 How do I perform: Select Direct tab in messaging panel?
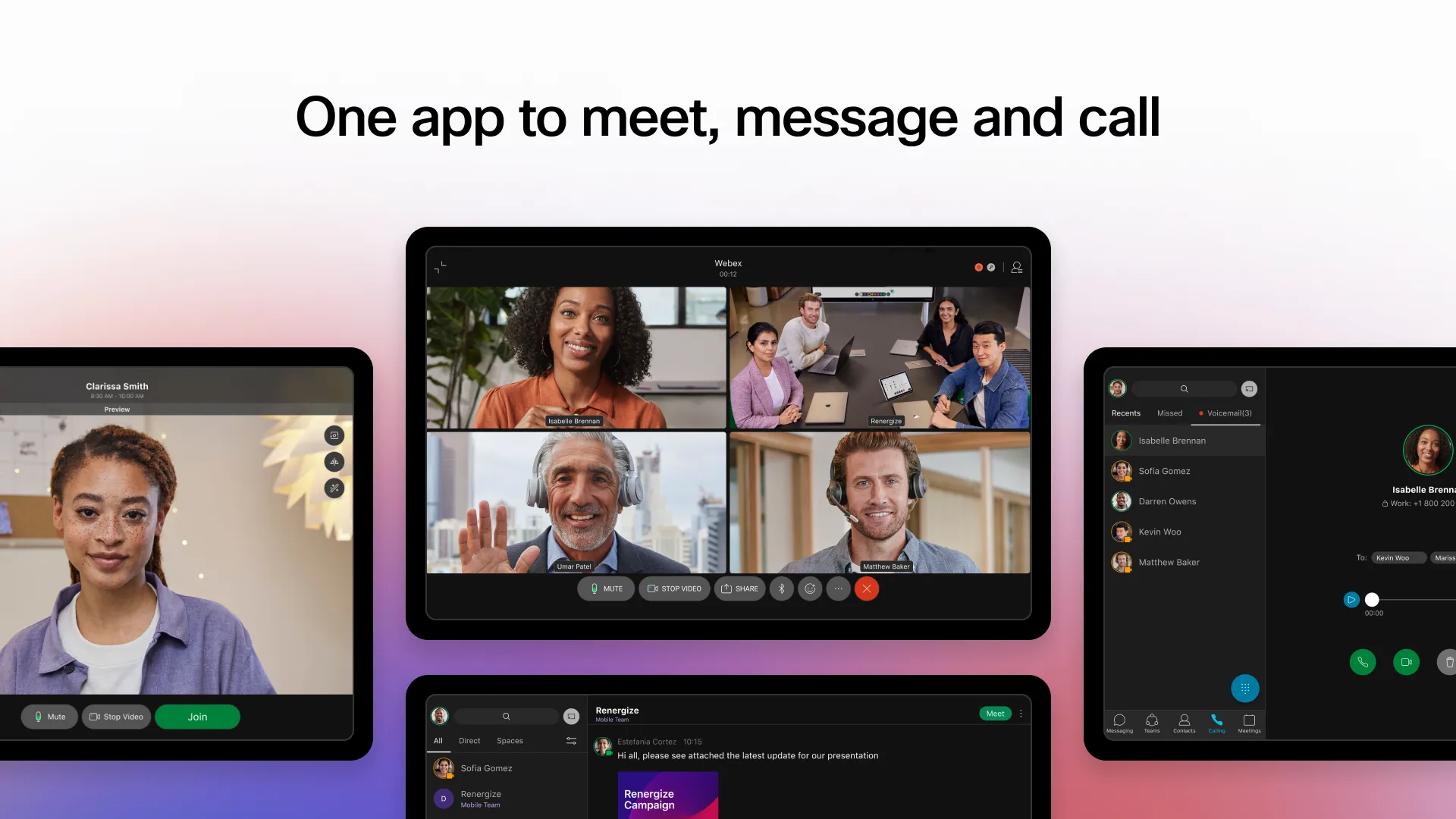469,740
